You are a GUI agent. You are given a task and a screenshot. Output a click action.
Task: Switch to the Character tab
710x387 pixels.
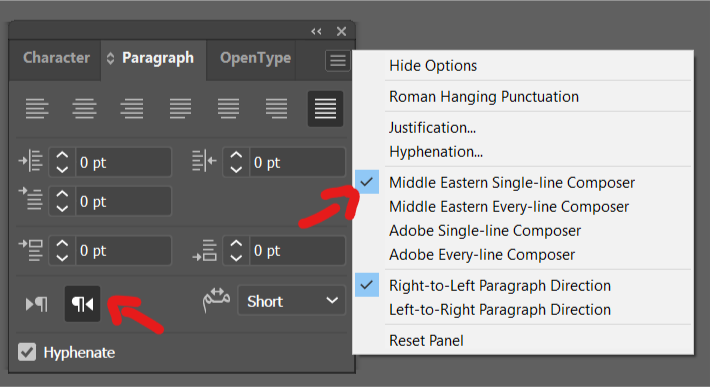pyautogui.click(x=56, y=58)
